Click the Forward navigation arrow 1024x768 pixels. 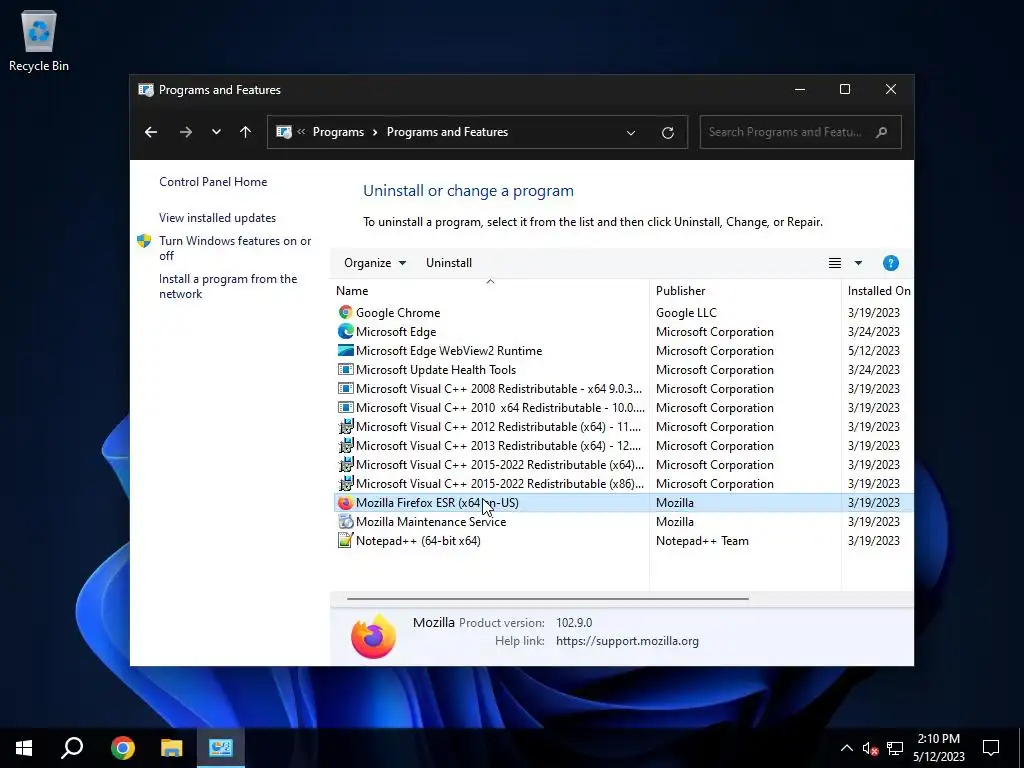click(185, 132)
